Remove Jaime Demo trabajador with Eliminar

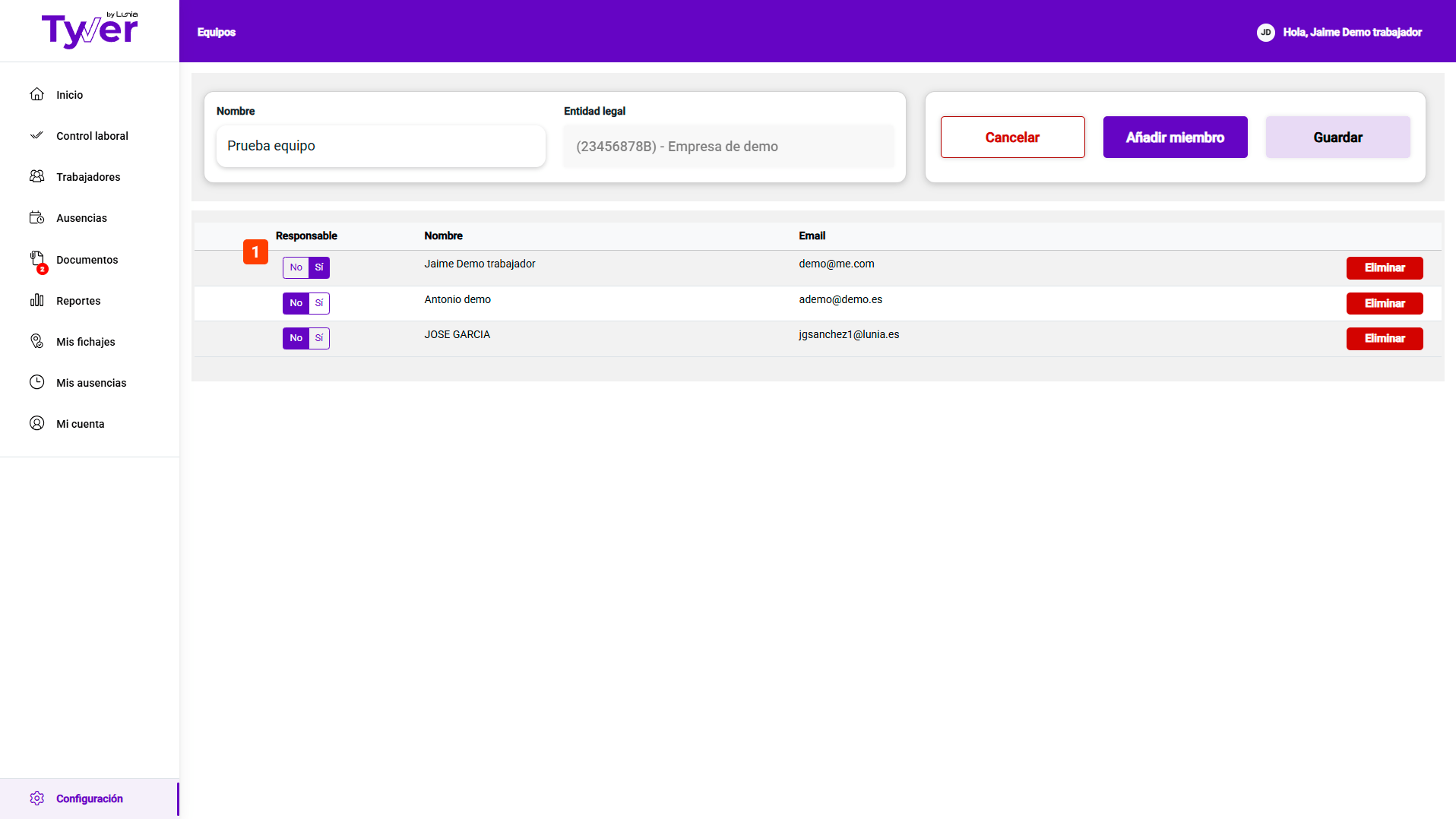[1385, 267]
